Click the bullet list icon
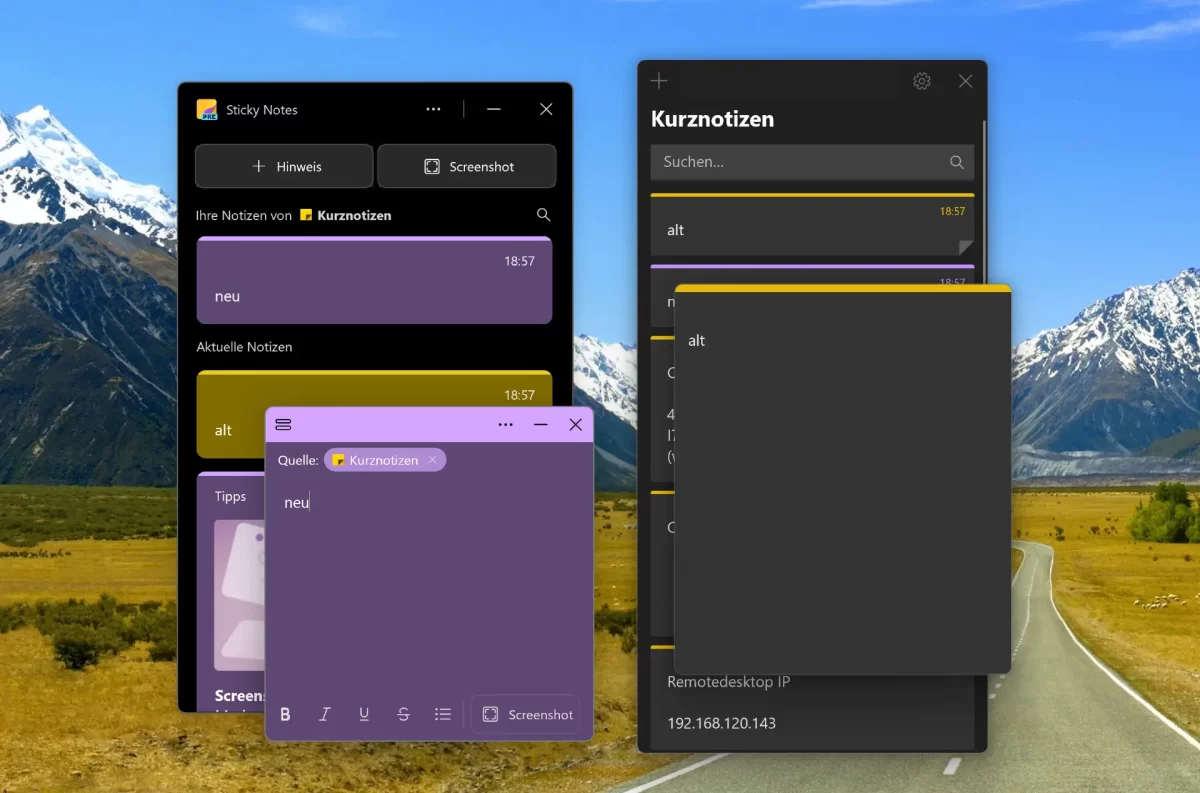 [x=443, y=714]
